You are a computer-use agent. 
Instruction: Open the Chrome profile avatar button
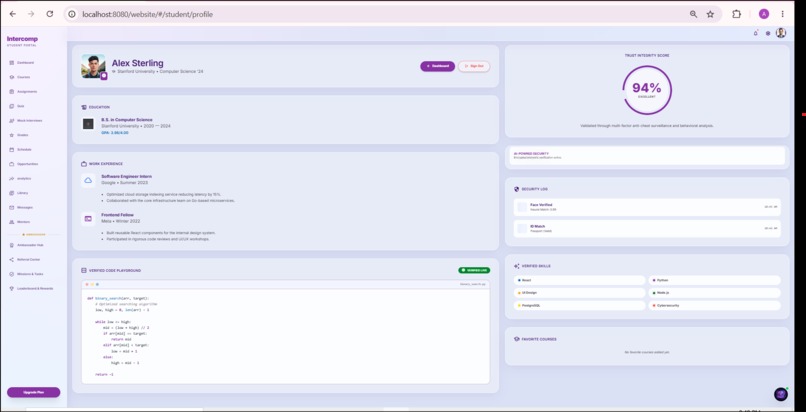coord(764,14)
